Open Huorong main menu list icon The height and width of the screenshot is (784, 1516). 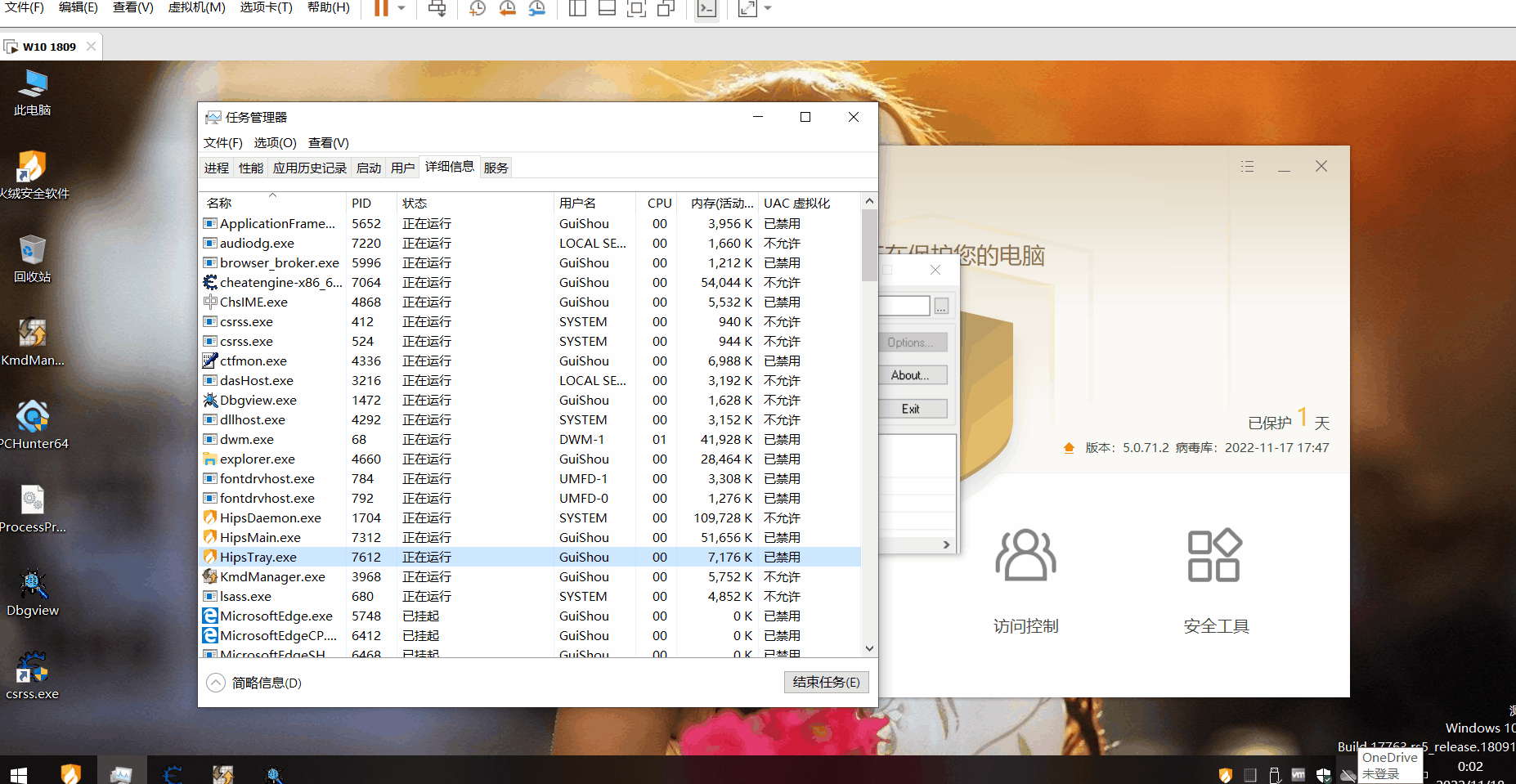1247,166
